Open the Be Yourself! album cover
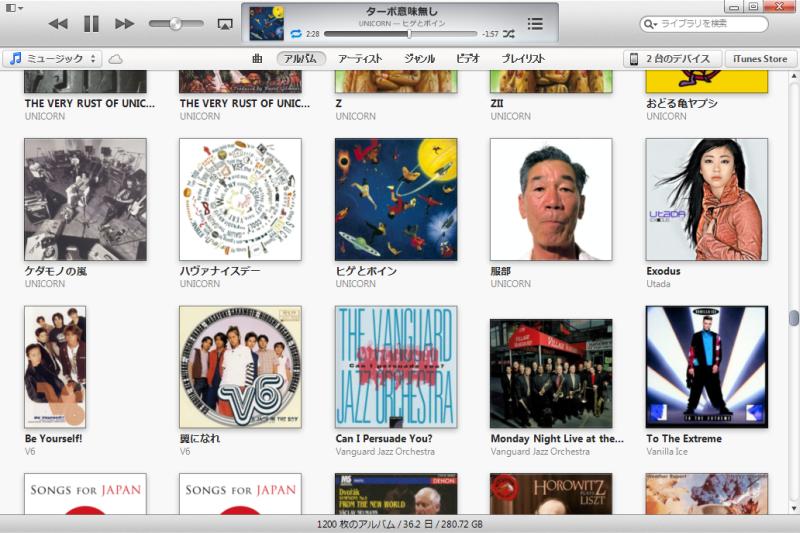Image resolution: width=800 pixels, height=533 pixels. pyautogui.click(x=55, y=367)
